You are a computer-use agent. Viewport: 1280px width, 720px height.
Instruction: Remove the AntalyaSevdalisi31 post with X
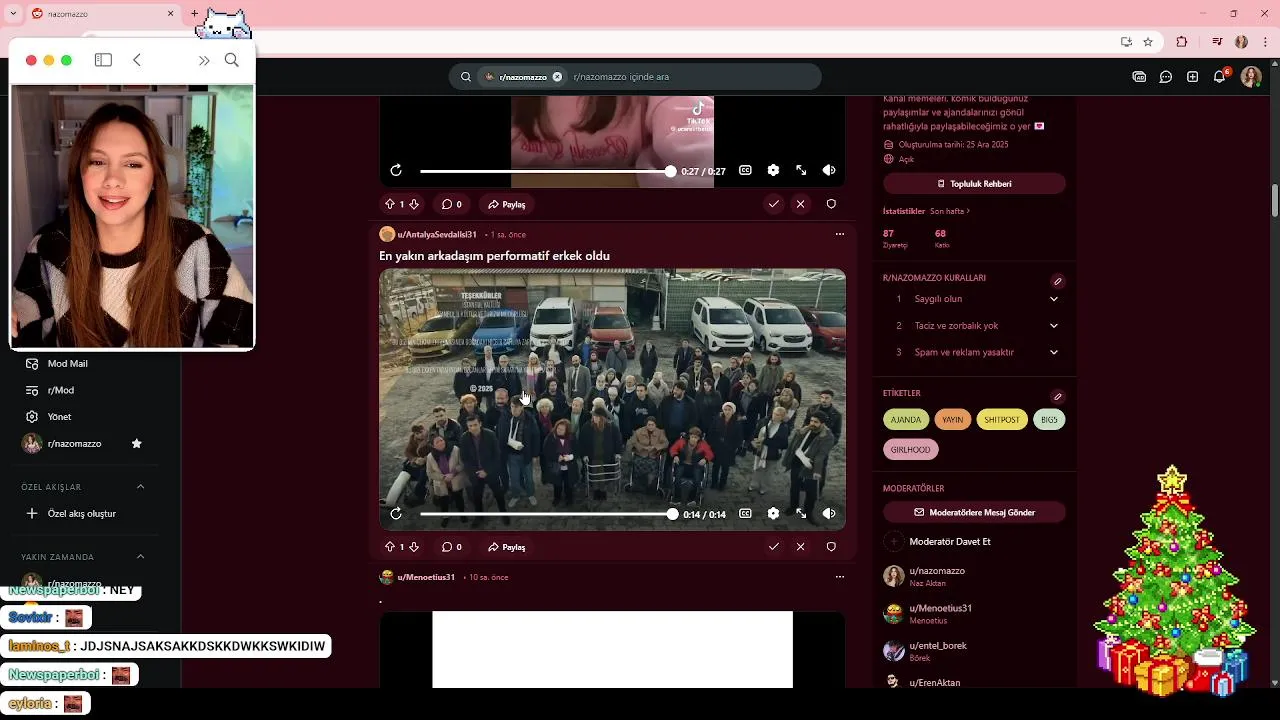point(800,547)
